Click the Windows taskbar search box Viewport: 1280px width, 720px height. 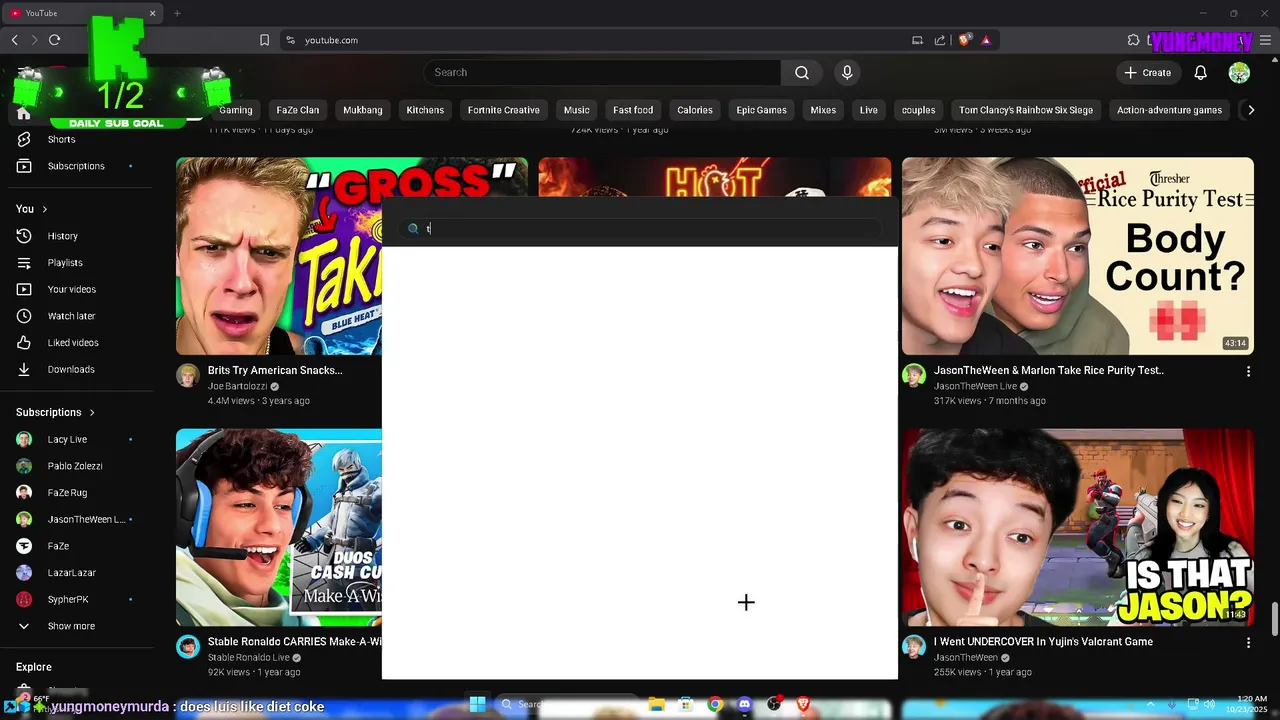(x=568, y=704)
